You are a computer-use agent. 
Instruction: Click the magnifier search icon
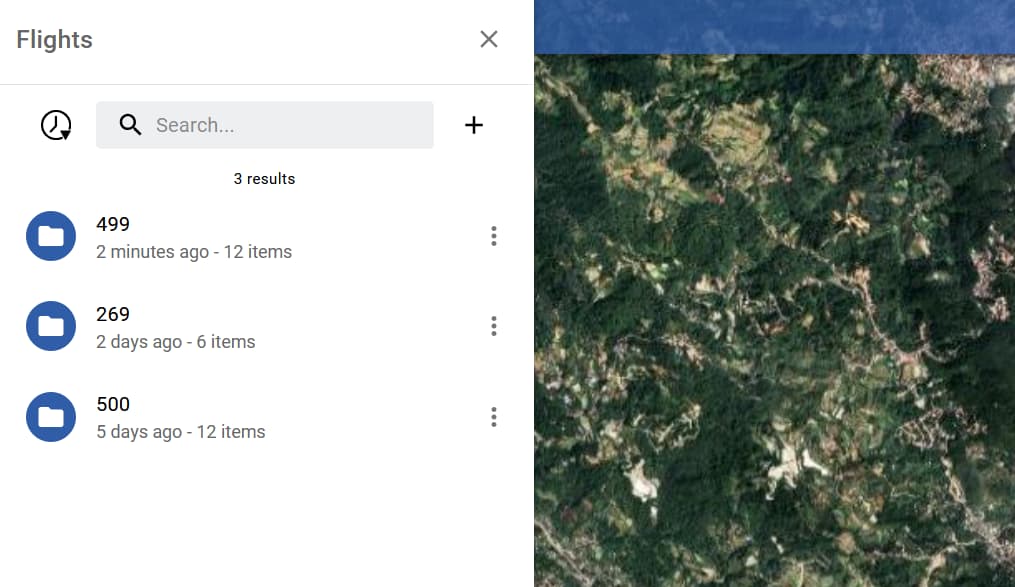coord(130,125)
